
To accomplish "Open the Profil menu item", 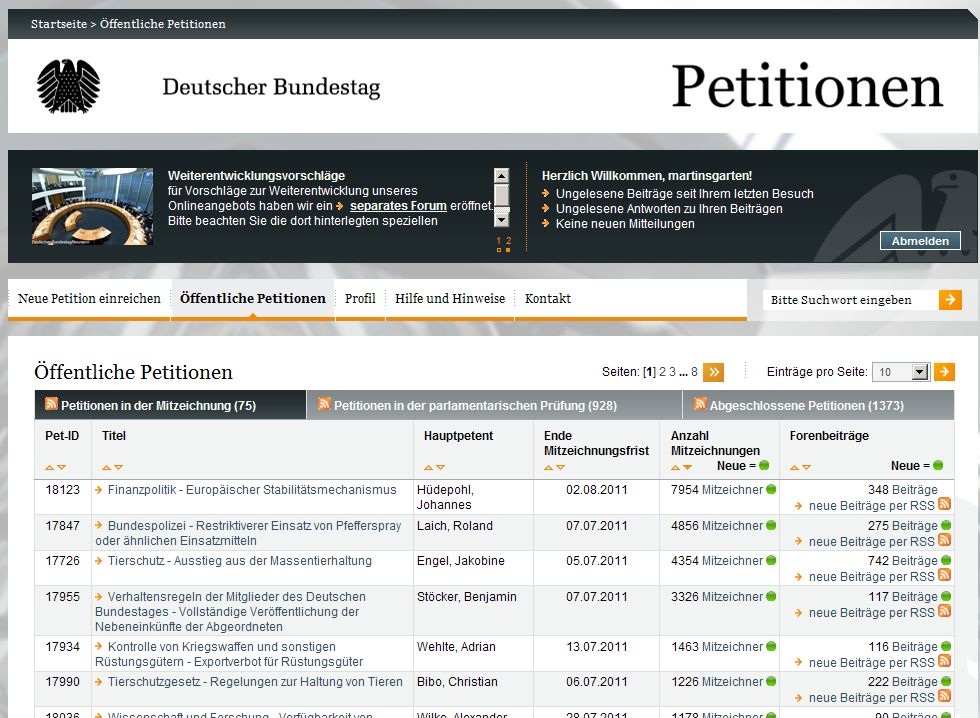I will coord(360,299).
